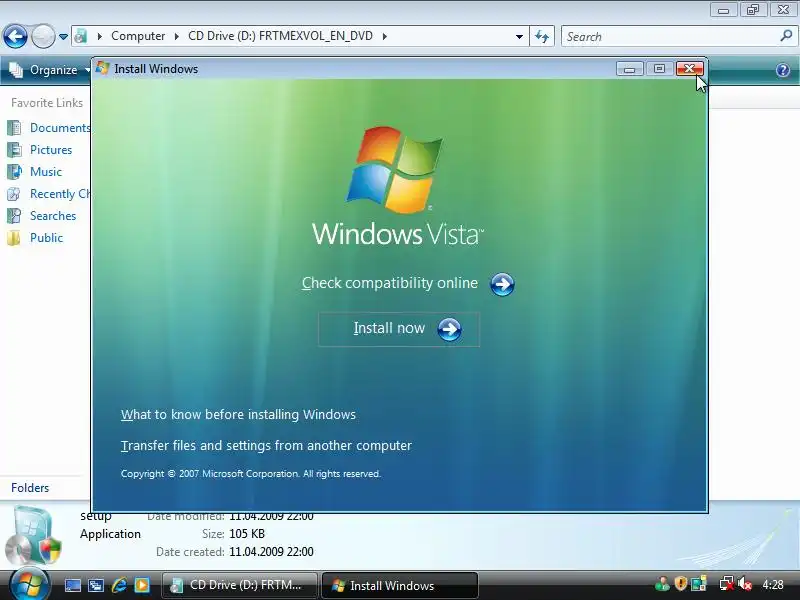800x600 pixels.
Task: Click the security shield tray icon
Action: 680,584
